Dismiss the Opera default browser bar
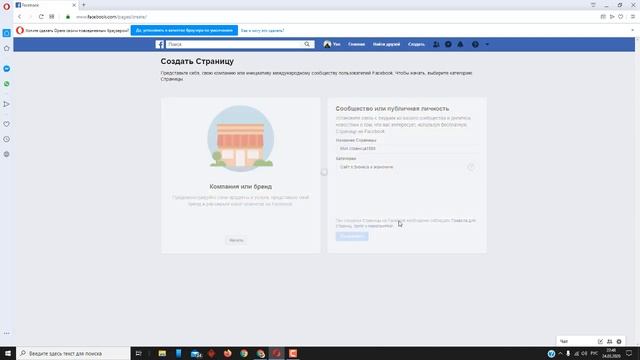The image size is (640, 360). point(633,30)
